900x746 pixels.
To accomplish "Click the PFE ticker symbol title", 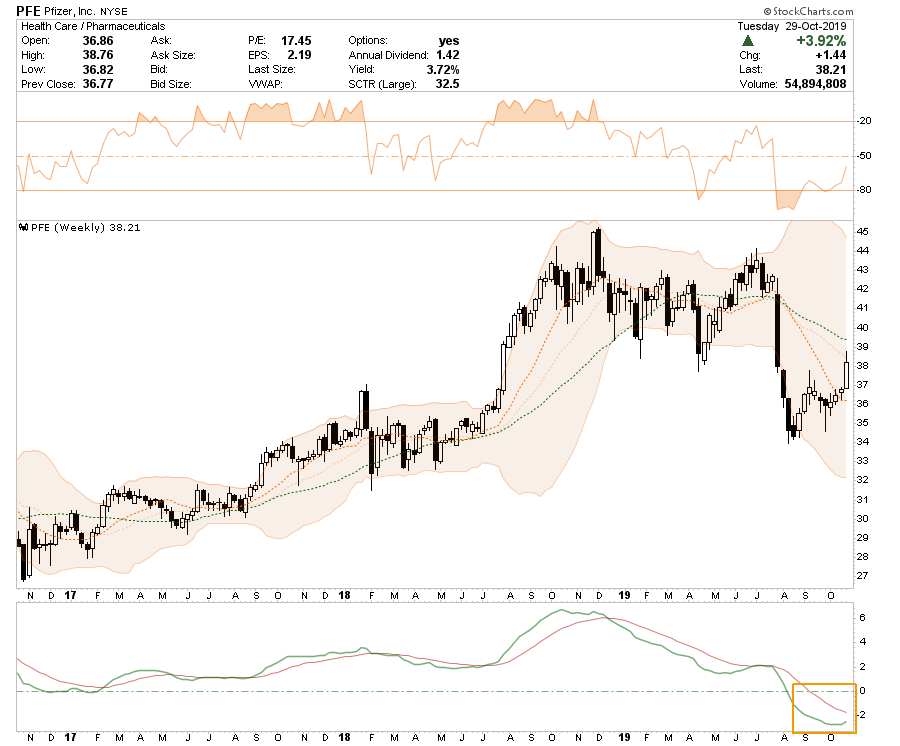I will (x=28, y=11).
